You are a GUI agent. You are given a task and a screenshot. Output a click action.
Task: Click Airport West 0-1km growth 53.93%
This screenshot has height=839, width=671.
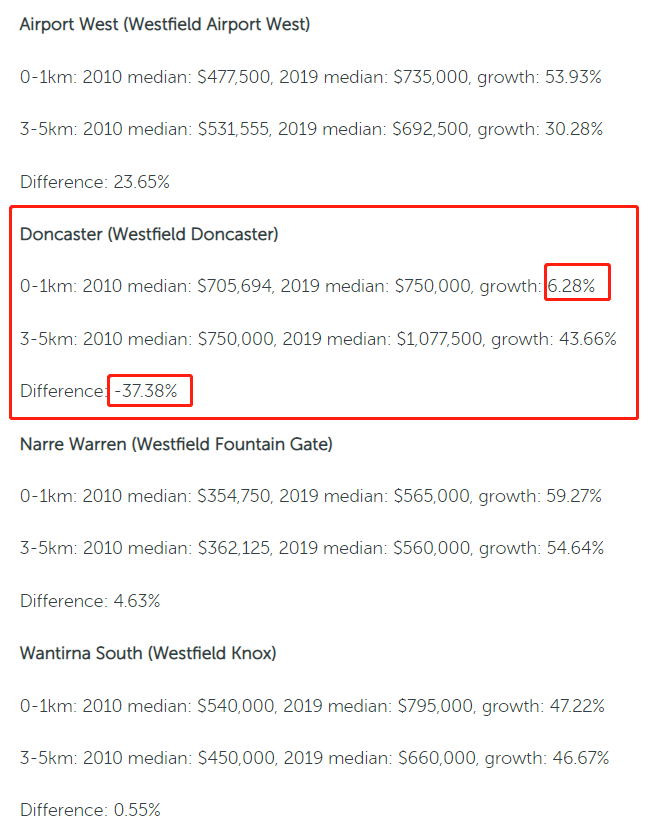[x=573, y=77]
